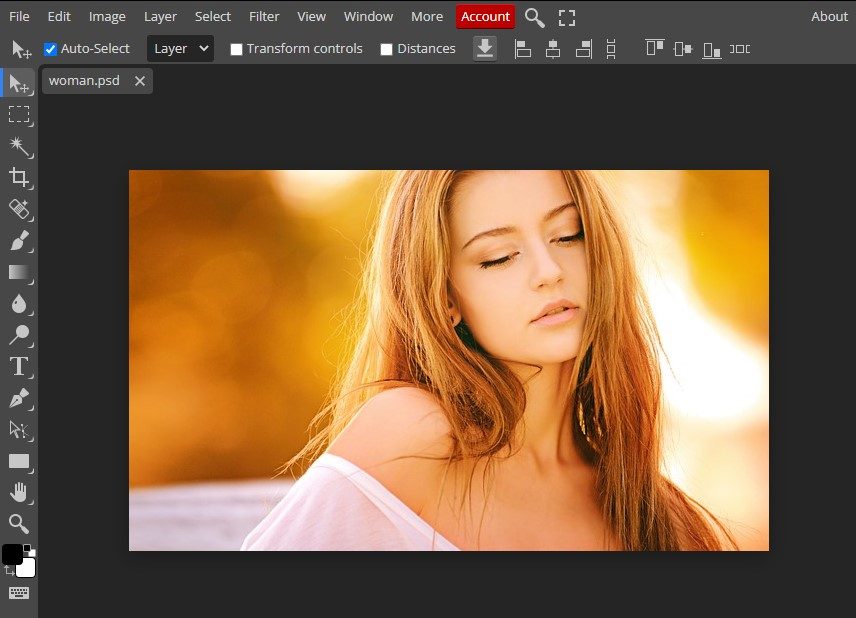Viewport: 856px width, 618px height.
Task: Open the Layer dropdown in options bar
Action: click(180, 48)
